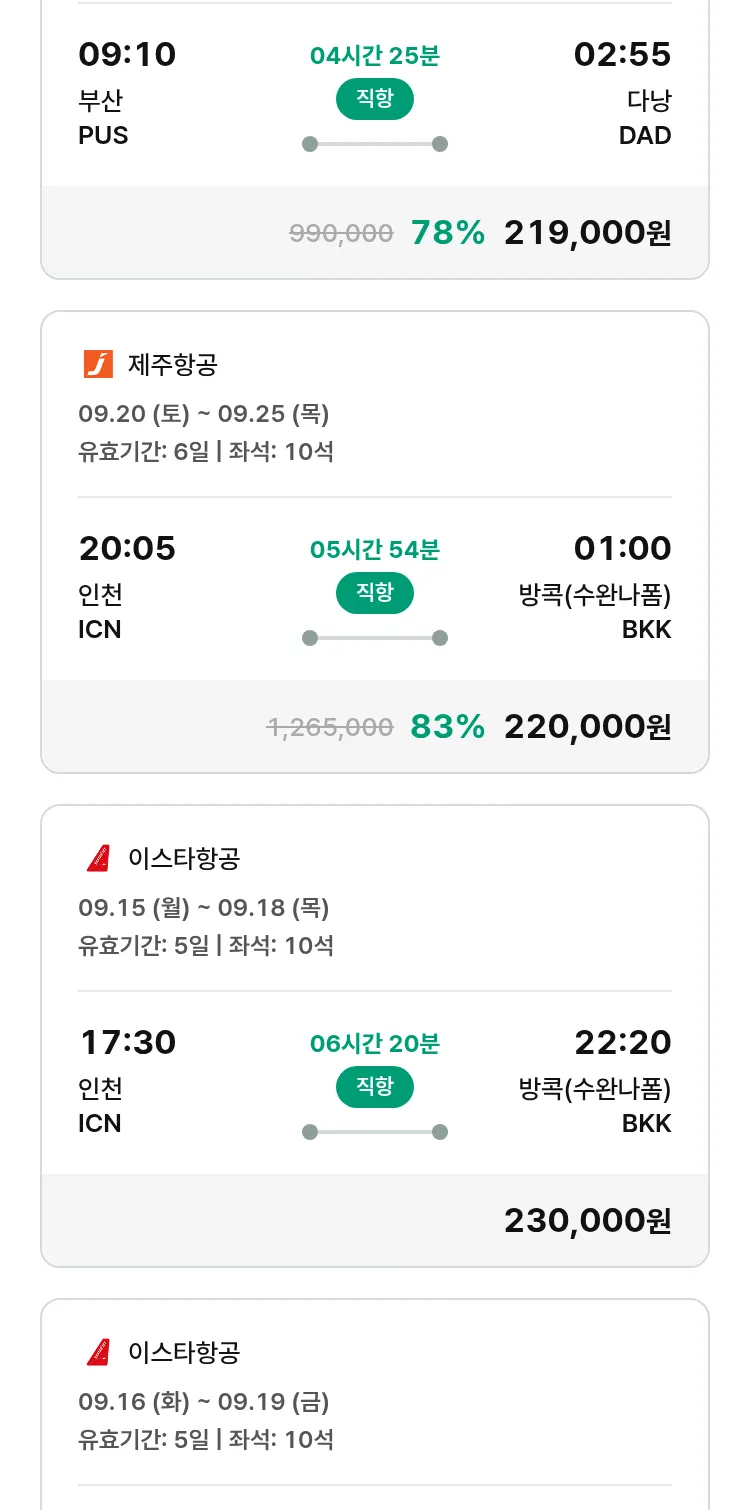
Task: Click the 09.16 (화) ~ 09.19 (금) date range
Action: 204,1402
